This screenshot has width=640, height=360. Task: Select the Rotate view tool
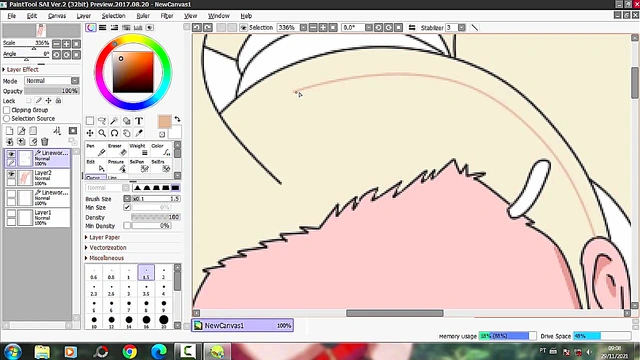pos(114,133)
